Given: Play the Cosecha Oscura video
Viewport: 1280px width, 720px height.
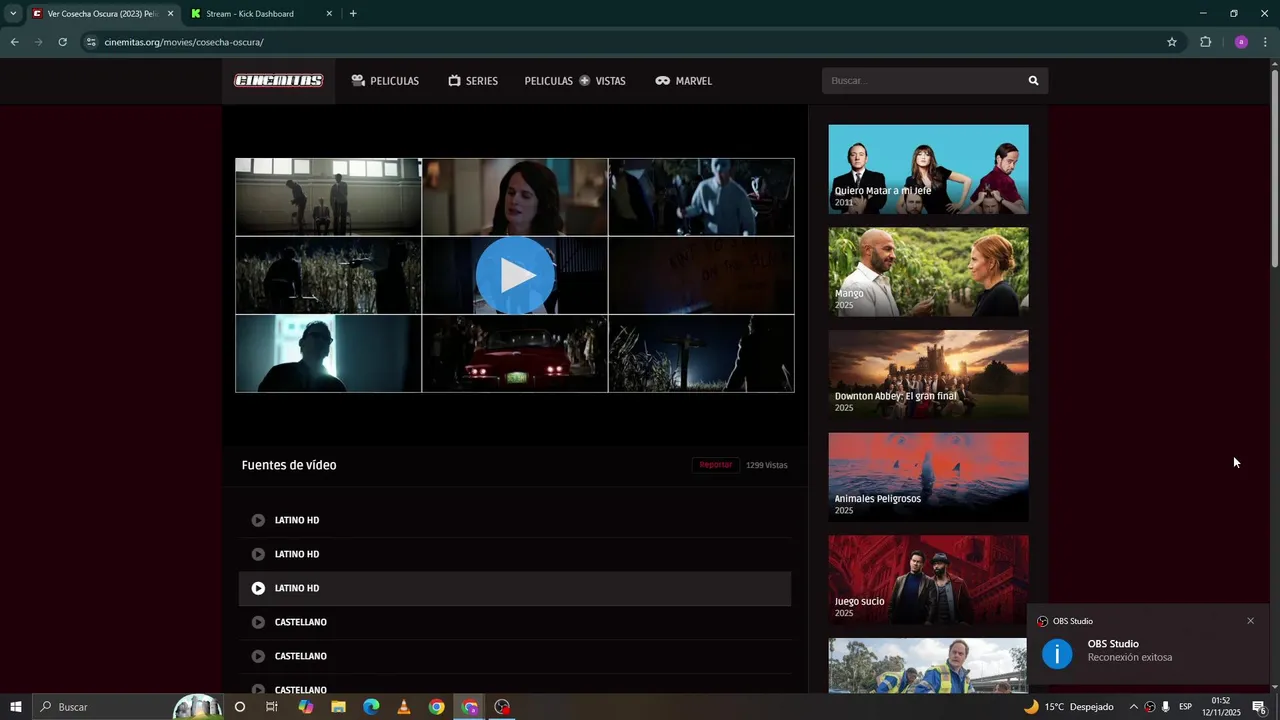Looking at the screenshot, I should [515, 275].
